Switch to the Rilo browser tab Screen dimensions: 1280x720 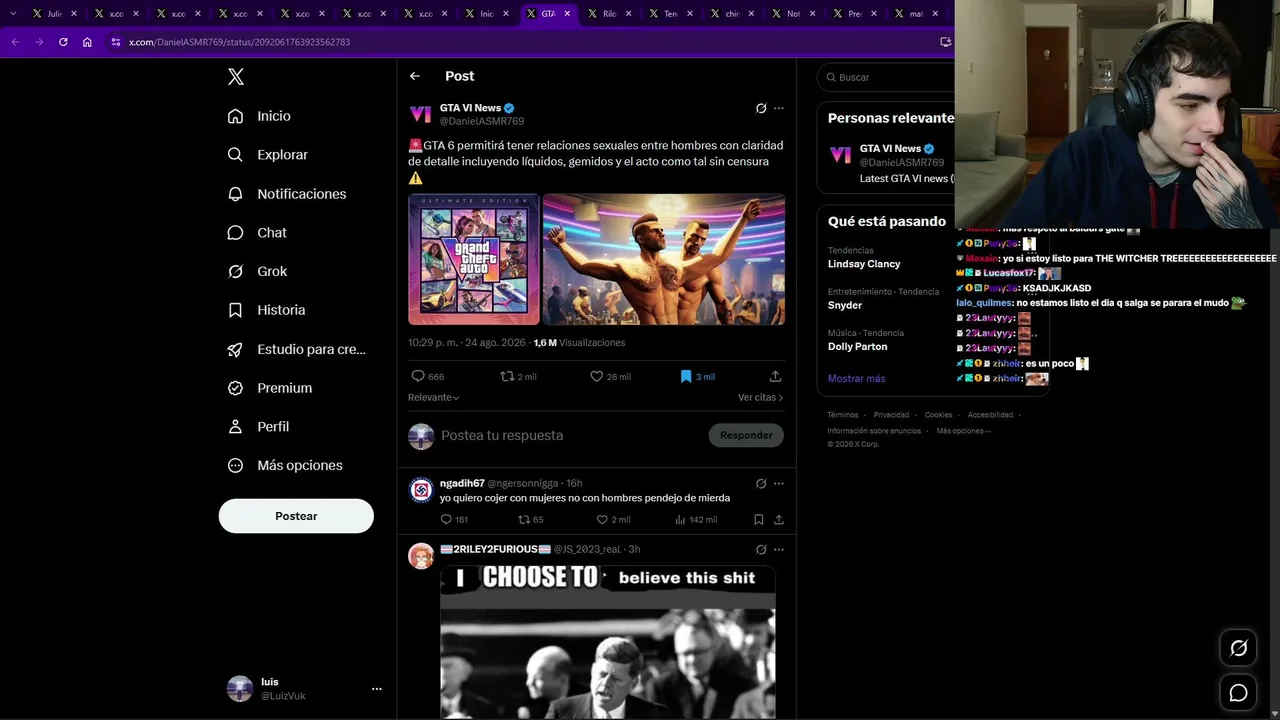pyautogui.click(x=609, y=14)
